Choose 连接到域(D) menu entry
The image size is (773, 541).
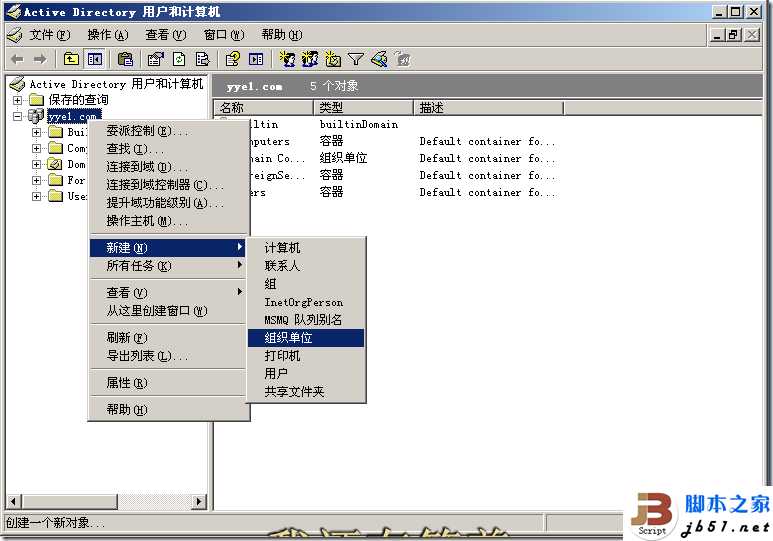pos(168,167)
